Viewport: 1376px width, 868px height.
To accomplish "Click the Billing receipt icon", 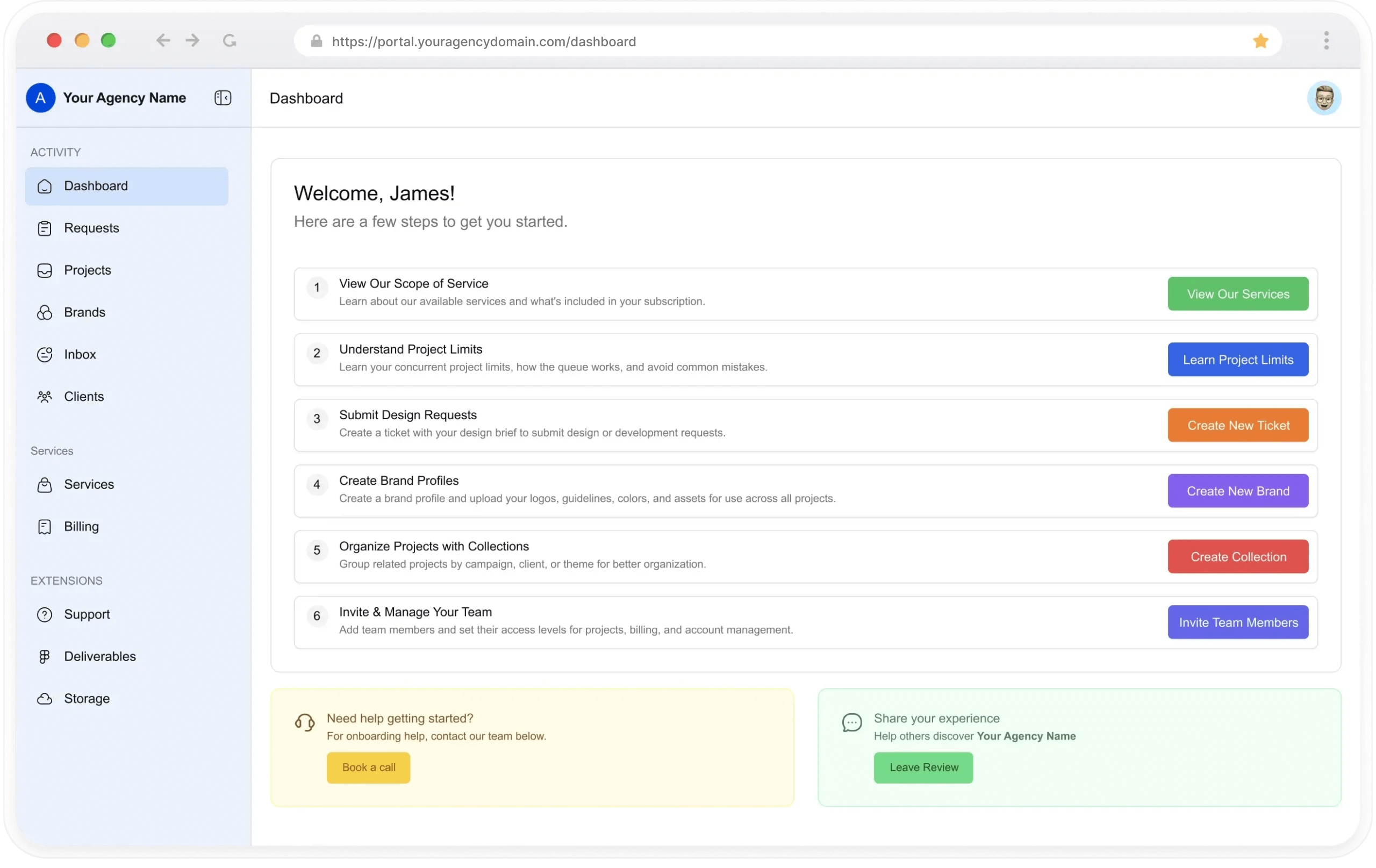I will pos(45,527).
